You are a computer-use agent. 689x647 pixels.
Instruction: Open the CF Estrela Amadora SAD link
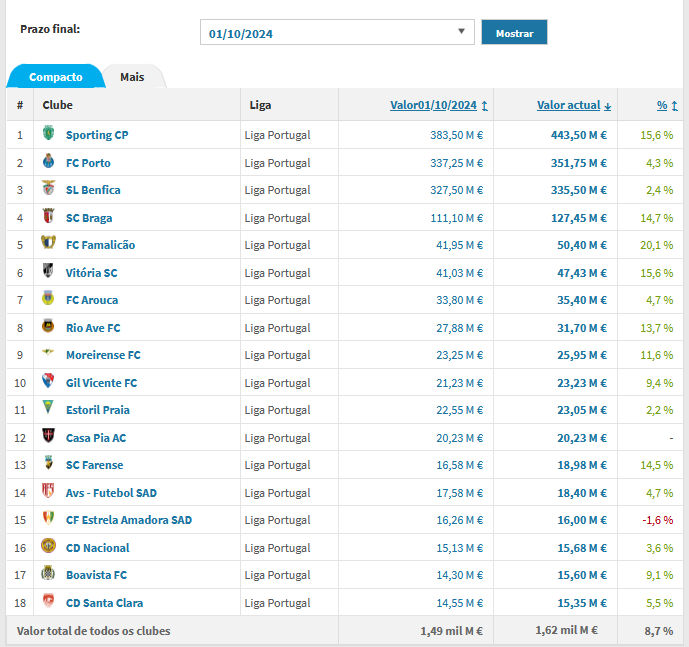129,520
